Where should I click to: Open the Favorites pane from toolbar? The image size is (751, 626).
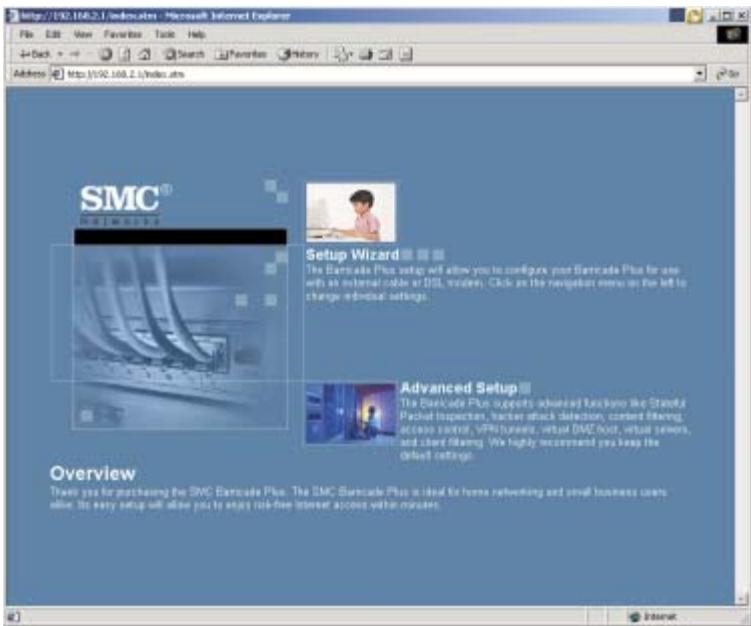tap(241, 54)
